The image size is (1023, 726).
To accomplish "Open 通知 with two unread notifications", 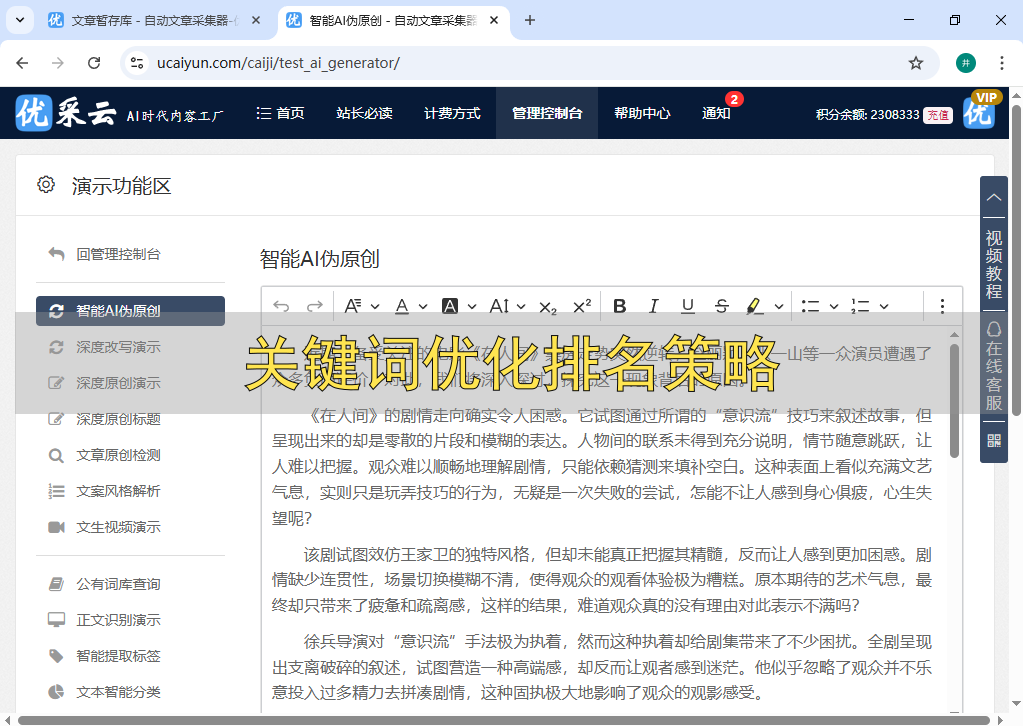I will pyautogui.click(x=716, y=113).
